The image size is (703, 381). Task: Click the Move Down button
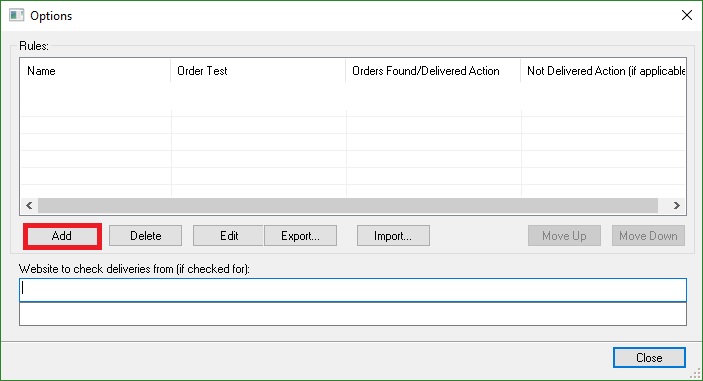pyautogui.click(x=648, y=236)
